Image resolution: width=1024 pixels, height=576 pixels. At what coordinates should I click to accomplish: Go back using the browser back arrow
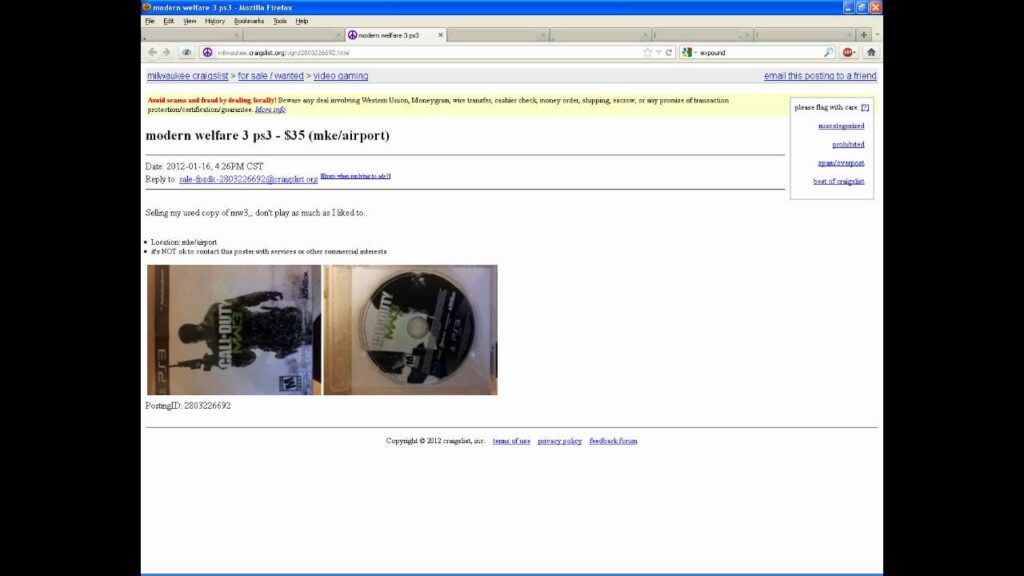click(x=152, y=52)
